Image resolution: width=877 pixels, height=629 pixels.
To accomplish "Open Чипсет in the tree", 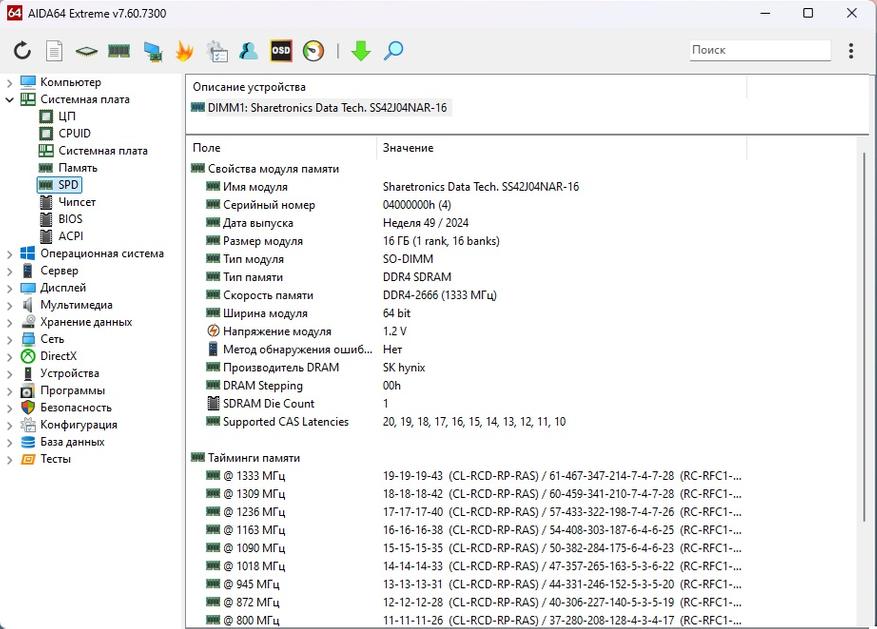I will pyautogui.click(x=68, y=202).
